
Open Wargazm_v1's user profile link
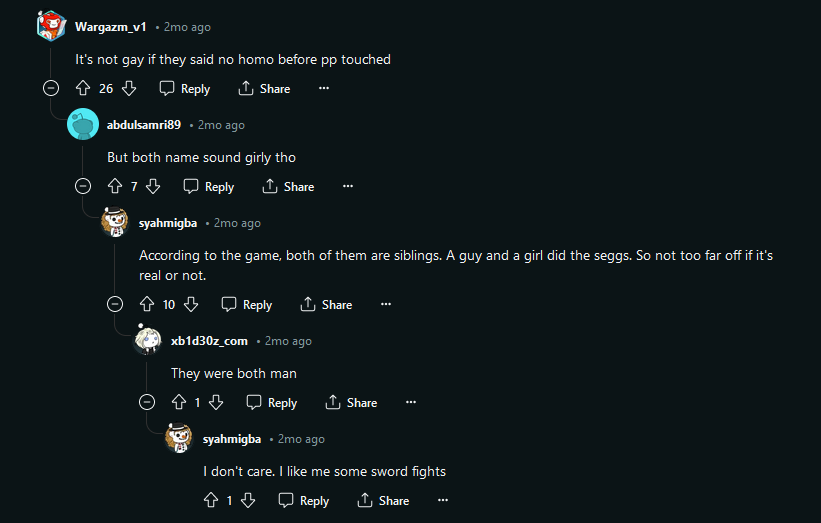110,27
